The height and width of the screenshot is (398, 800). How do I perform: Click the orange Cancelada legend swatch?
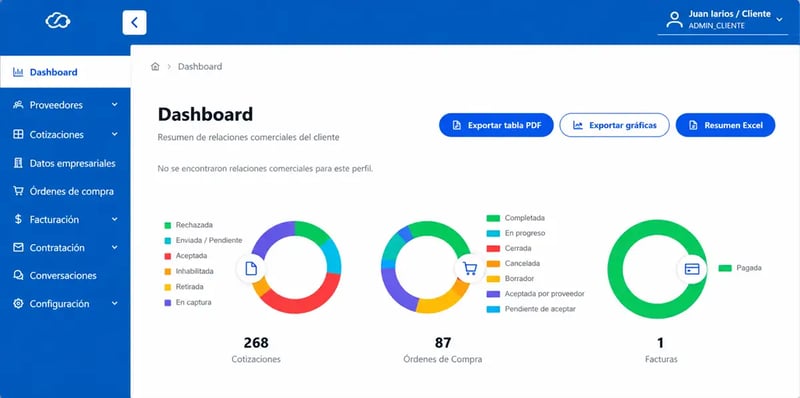pyautogui.click(x=493, y=264)
